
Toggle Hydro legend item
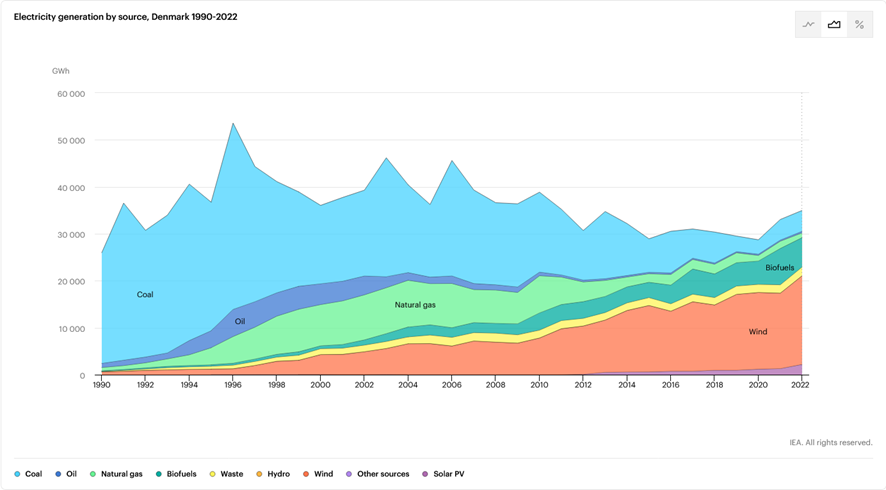(278, 474)
